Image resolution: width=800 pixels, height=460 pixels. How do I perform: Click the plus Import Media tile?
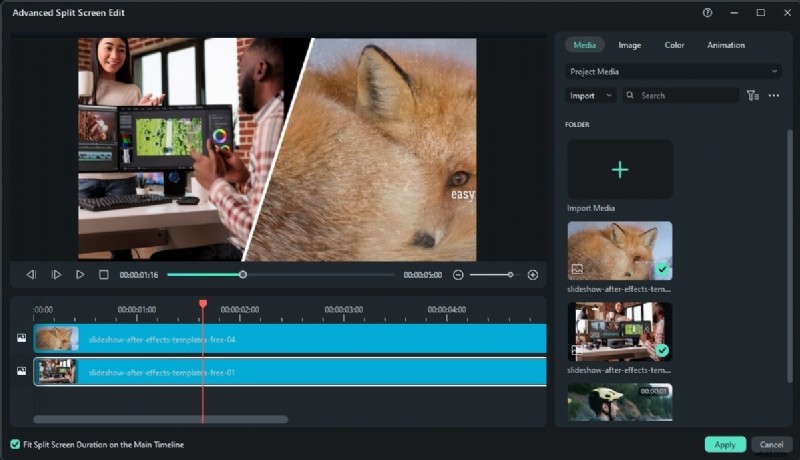click(x=620, y=169)
